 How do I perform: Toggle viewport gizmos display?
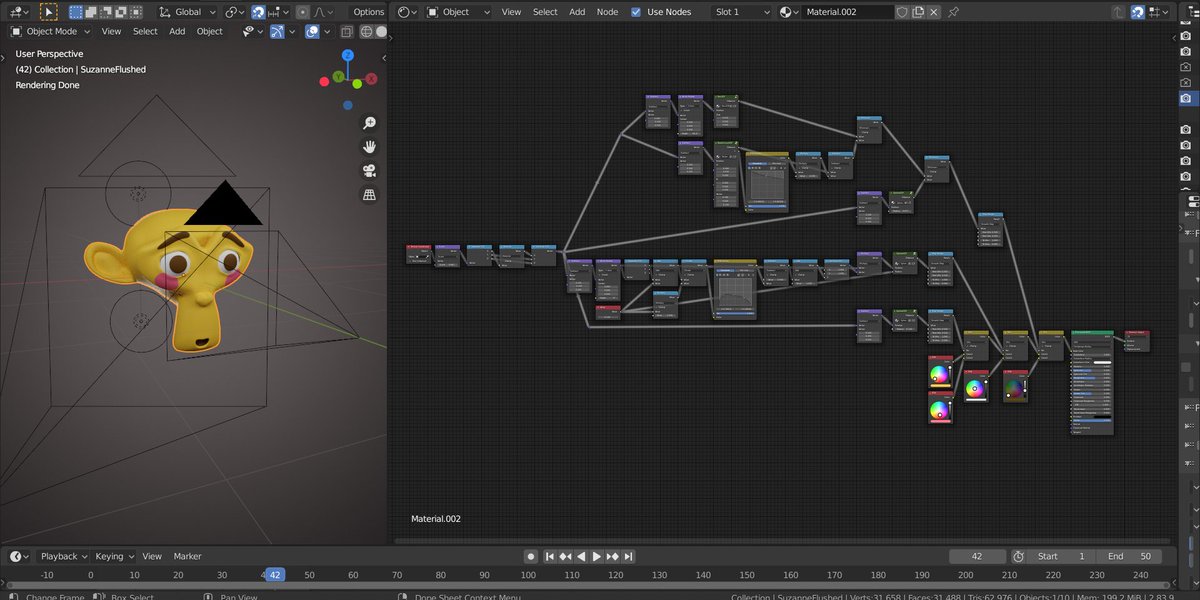point(276,31)
